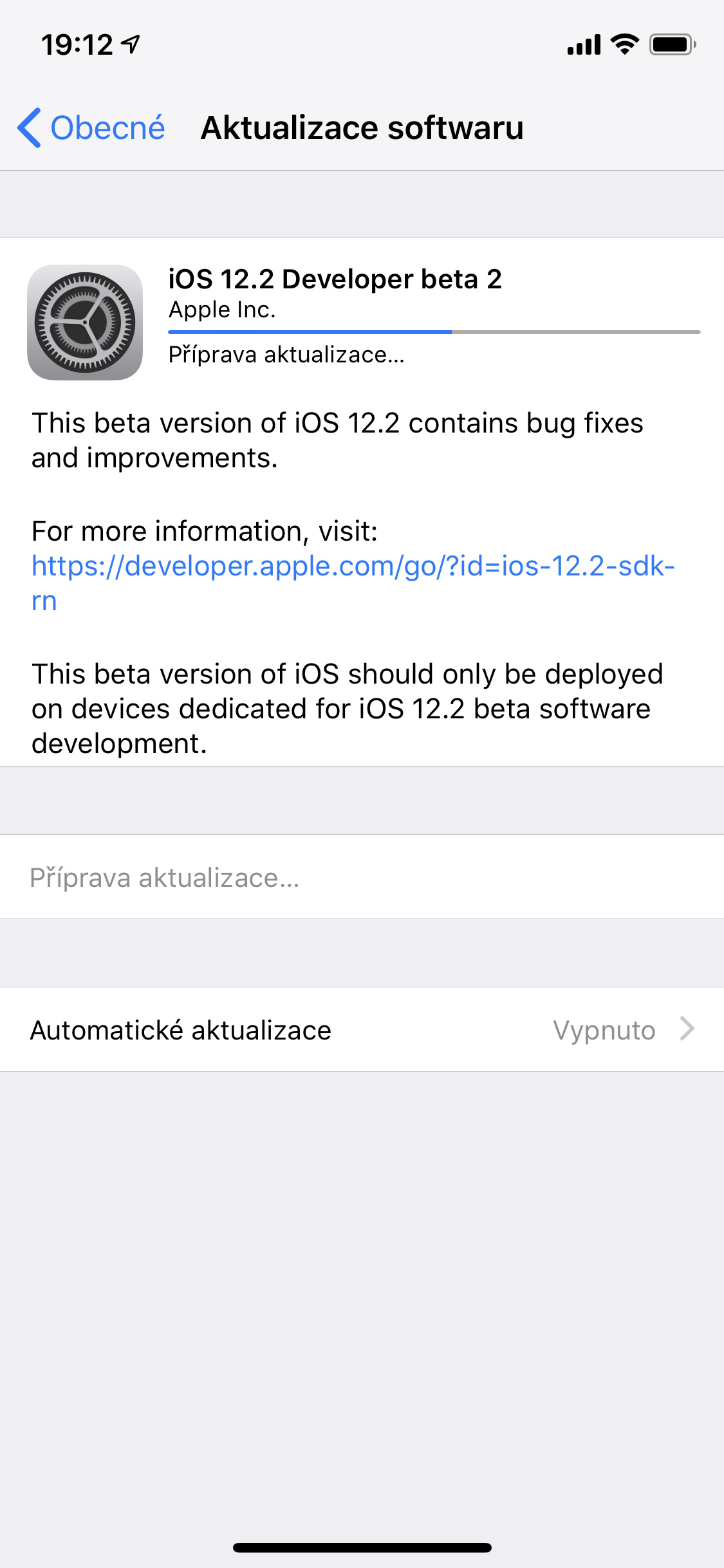The width and height of the screenshot is (724, 1568).
Task: Tap the chevron next to Vypnuto
Action: [x=687, y=1029]
